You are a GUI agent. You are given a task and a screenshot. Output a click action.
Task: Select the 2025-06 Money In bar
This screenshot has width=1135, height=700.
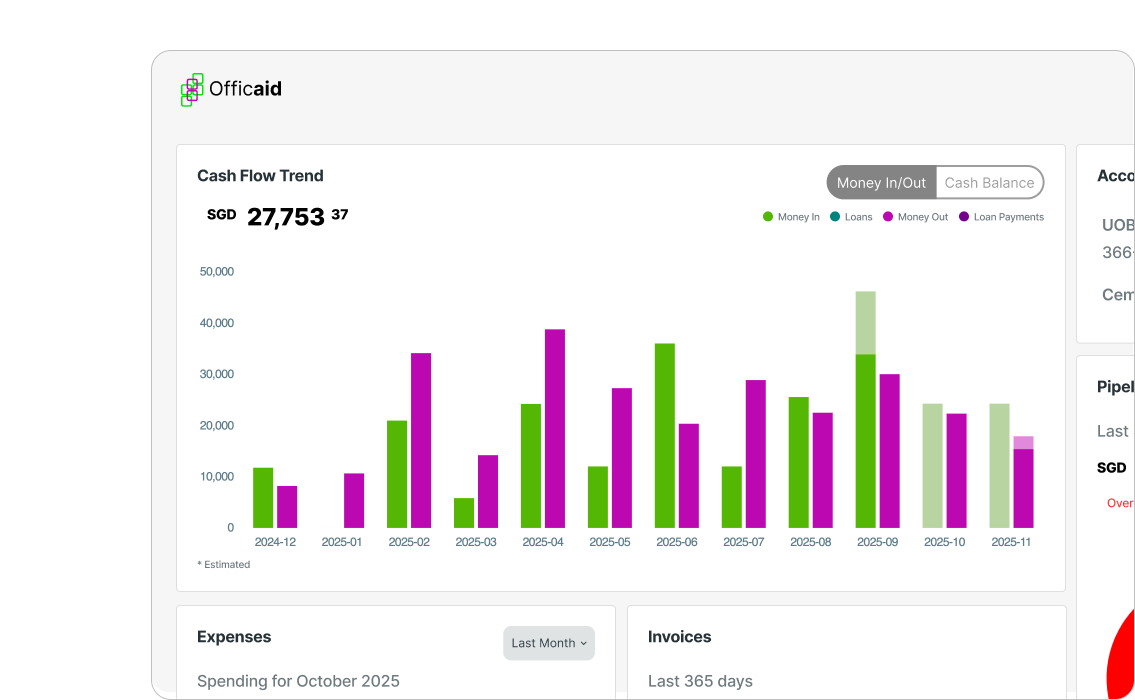click(x=665, y=435)
